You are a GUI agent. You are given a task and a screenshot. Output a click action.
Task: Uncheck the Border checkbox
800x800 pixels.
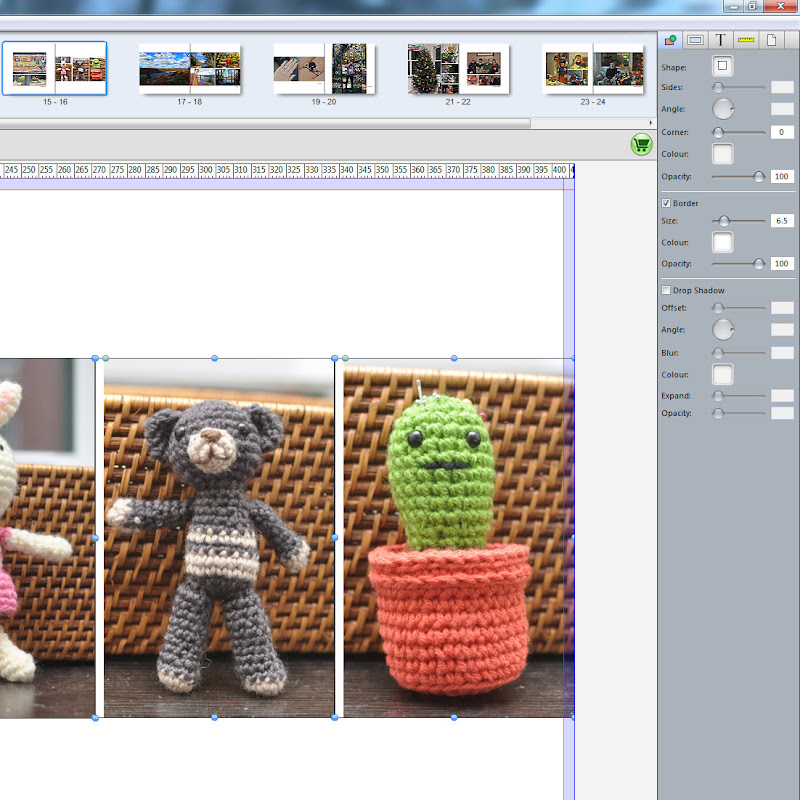(666, 203)
